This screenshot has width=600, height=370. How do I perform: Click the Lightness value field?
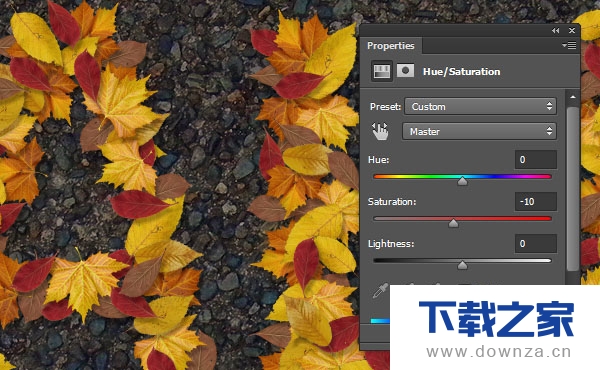pos(536,244)
